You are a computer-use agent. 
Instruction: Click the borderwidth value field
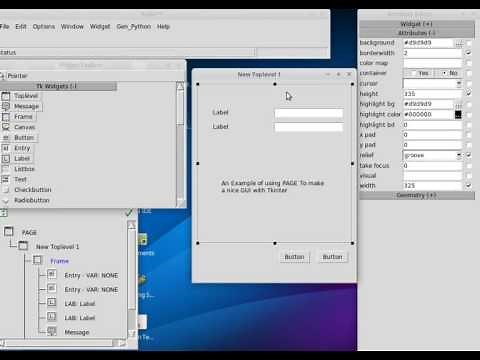tap(433, 53)
